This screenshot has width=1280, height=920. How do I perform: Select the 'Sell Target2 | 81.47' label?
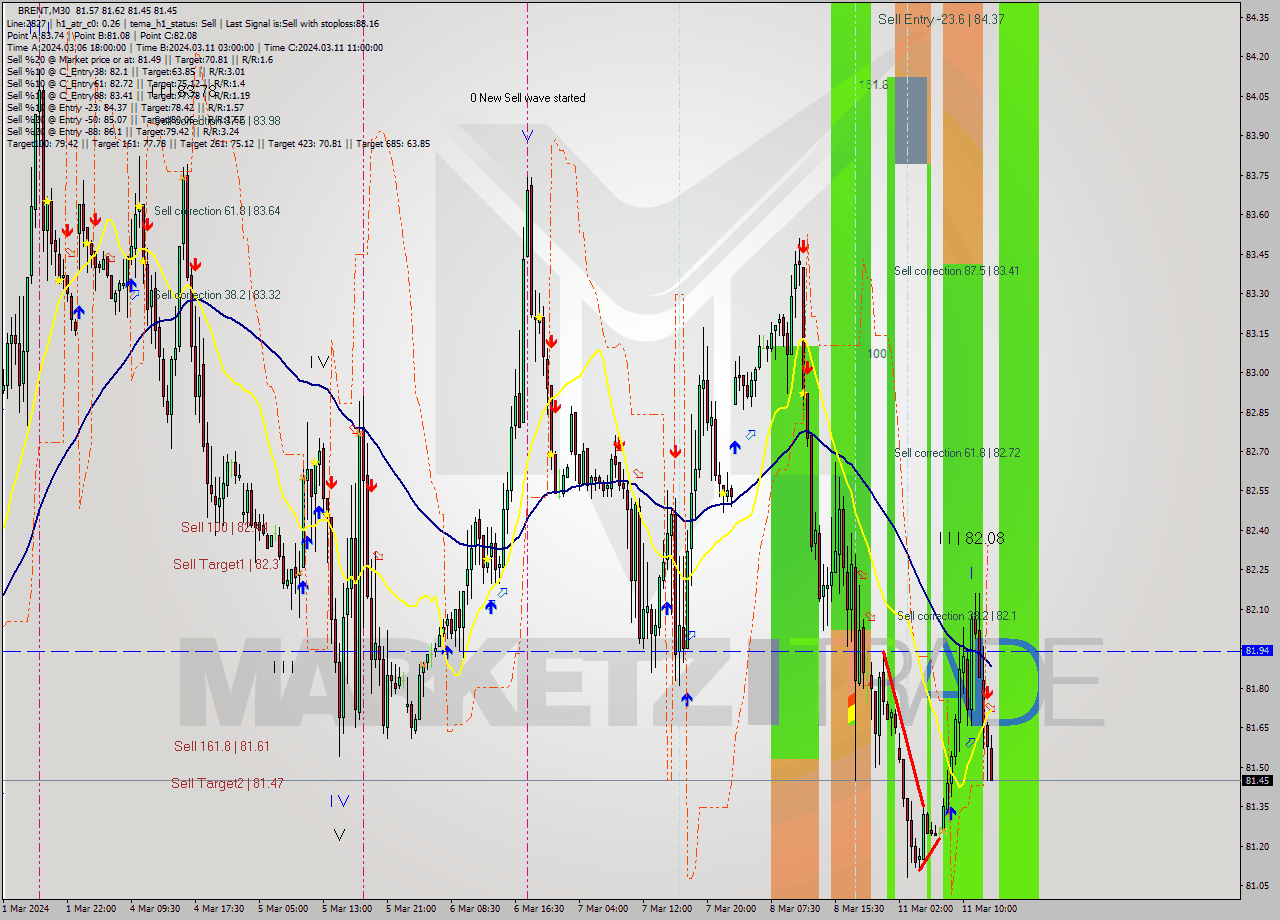pyautogui.click(x=227, y=783)
